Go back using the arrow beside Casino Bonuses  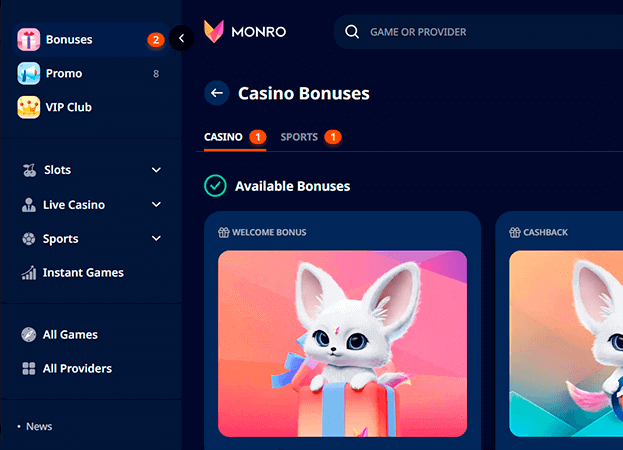click(x=217, y=93)
